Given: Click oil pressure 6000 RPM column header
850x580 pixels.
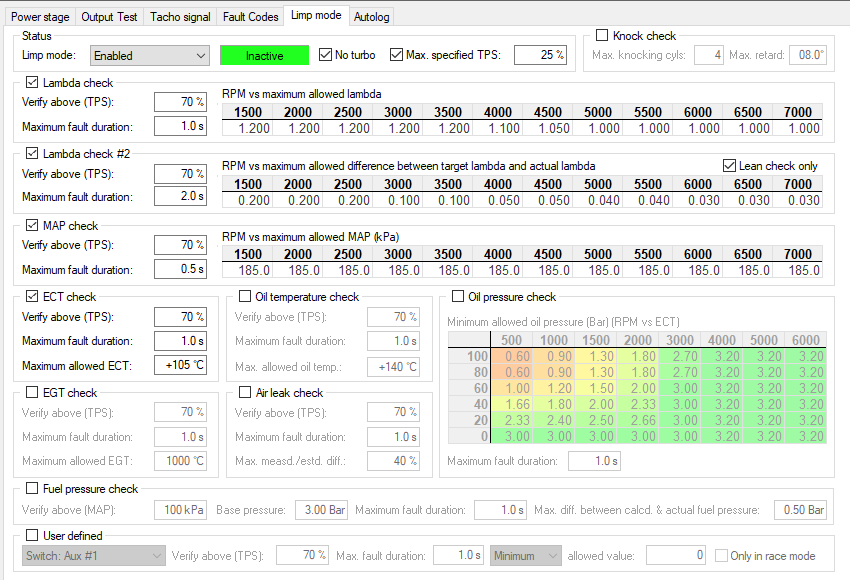Looking at the screenshot, I should point(806,340).
